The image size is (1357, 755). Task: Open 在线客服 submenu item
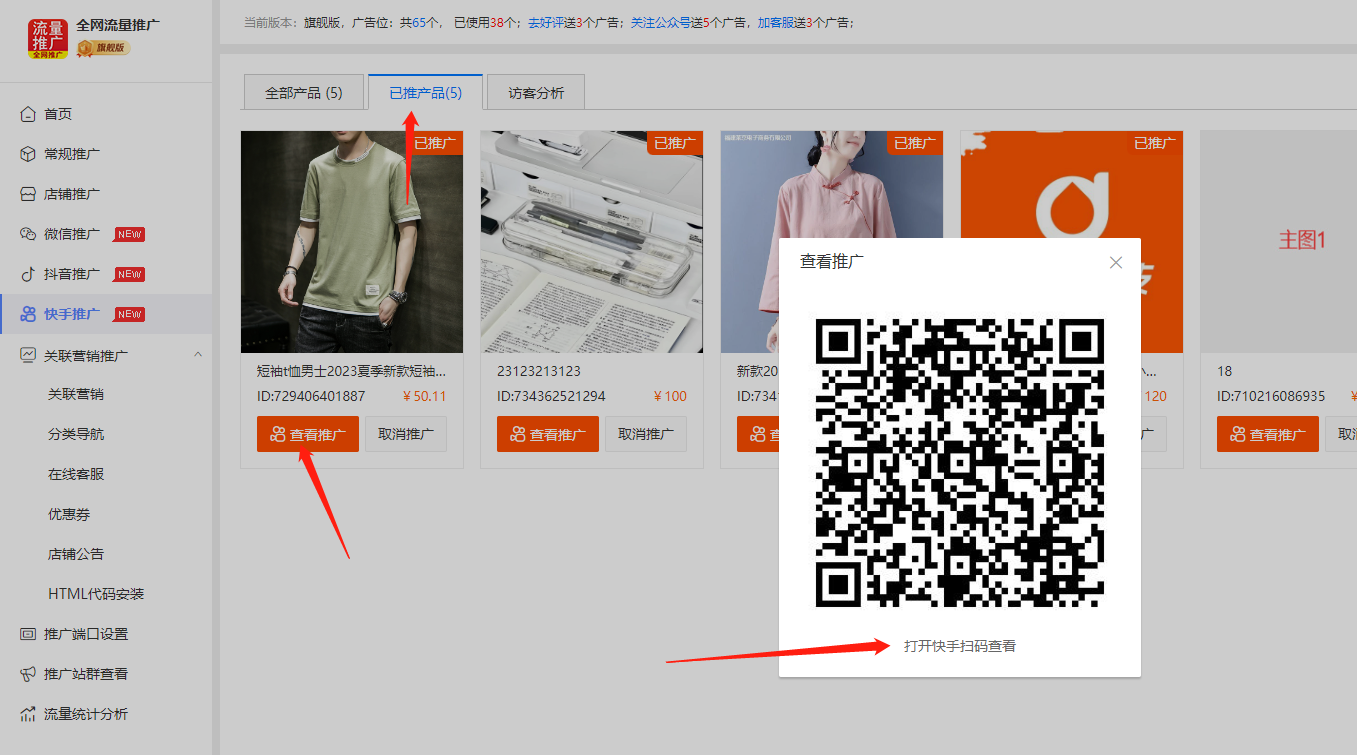point(76,474)
